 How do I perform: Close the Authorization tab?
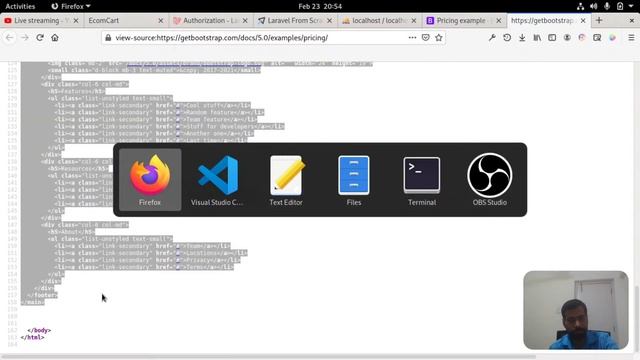click(245, 20)
